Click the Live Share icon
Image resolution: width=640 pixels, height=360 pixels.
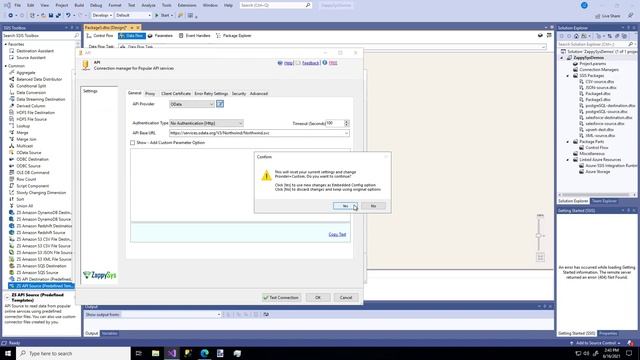pyautogui.click(x=608, y=16)
